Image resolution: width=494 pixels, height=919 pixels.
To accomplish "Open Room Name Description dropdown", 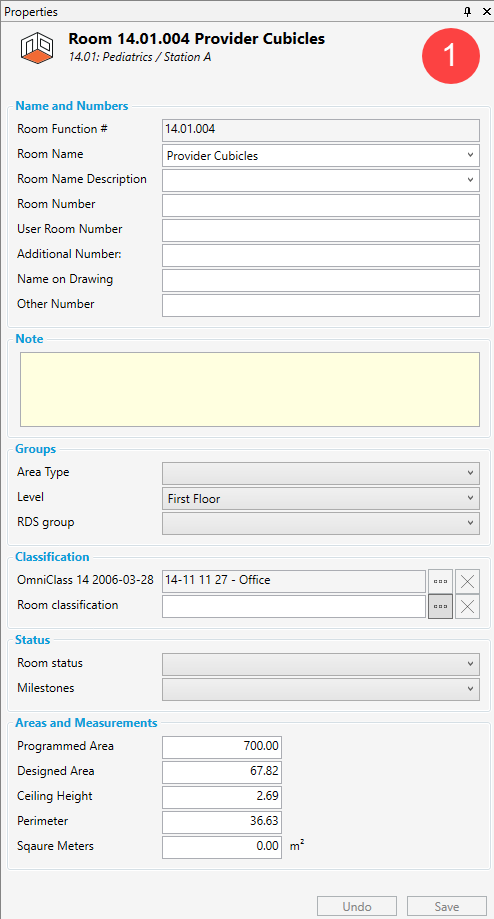I will click(x=321, y=180).
